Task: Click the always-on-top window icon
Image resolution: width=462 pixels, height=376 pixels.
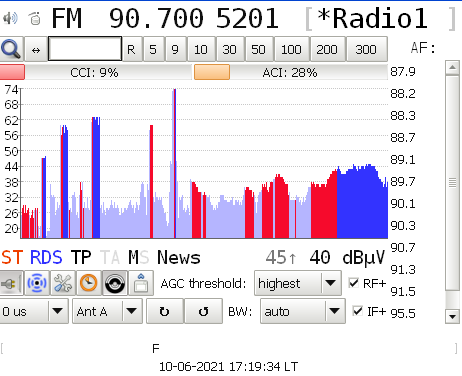Action: point(141,283)
